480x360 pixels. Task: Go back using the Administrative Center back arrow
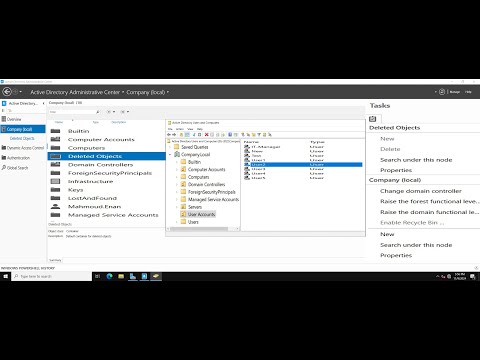click(x=7, y=92)
